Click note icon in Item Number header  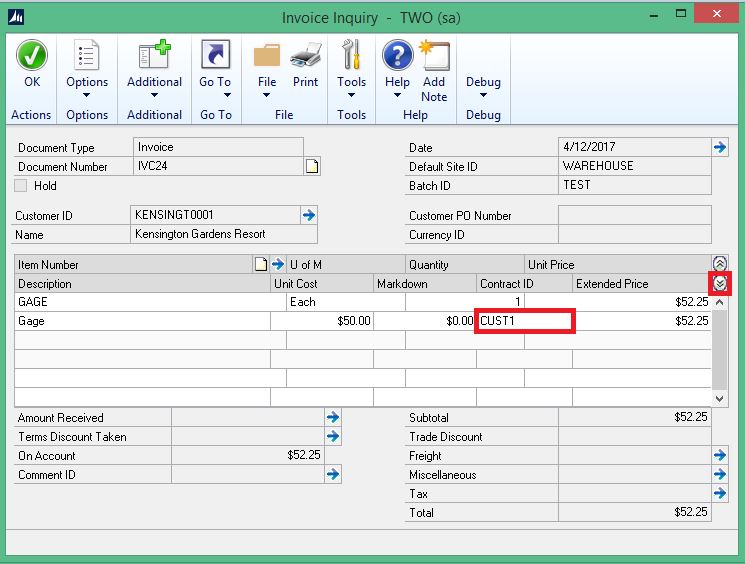pos(261,264)
